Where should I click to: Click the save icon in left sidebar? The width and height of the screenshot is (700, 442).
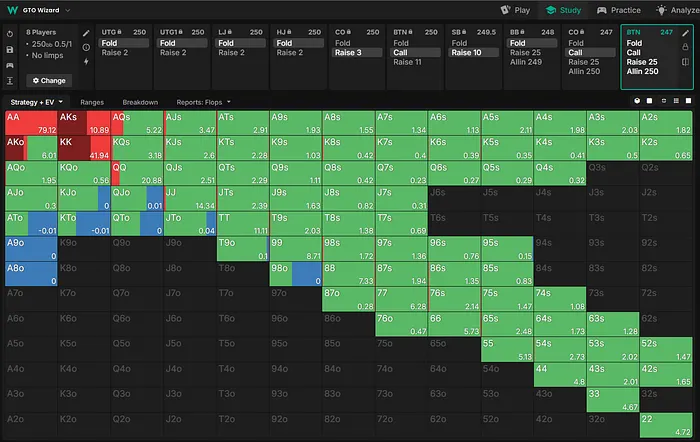point(9,49)
